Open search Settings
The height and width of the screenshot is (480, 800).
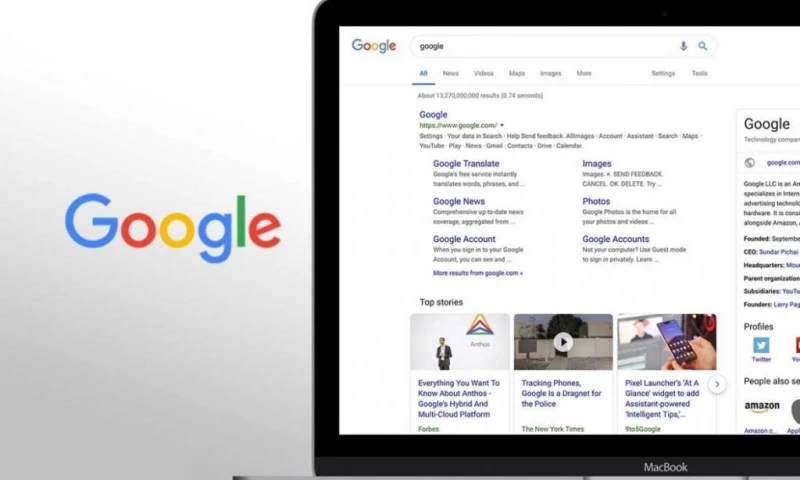coord(663,73)
